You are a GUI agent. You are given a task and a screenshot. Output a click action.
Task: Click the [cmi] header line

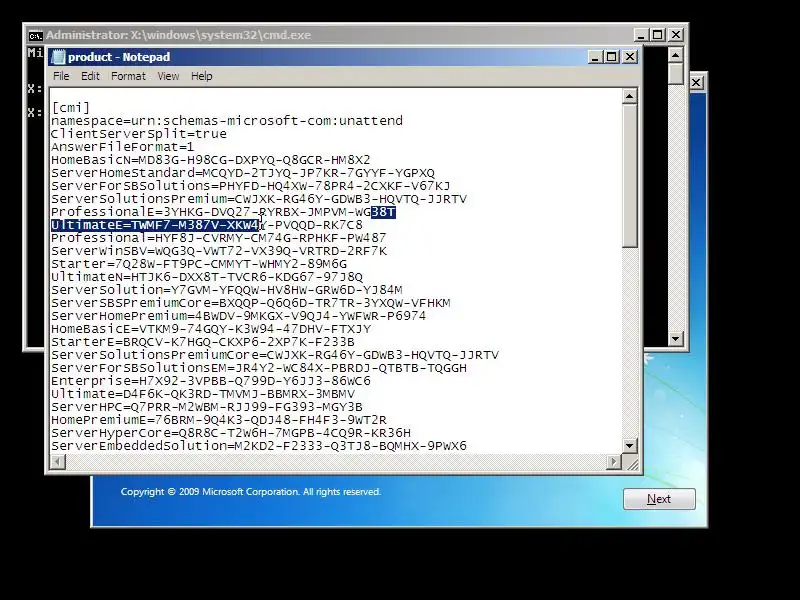point(70,108)
